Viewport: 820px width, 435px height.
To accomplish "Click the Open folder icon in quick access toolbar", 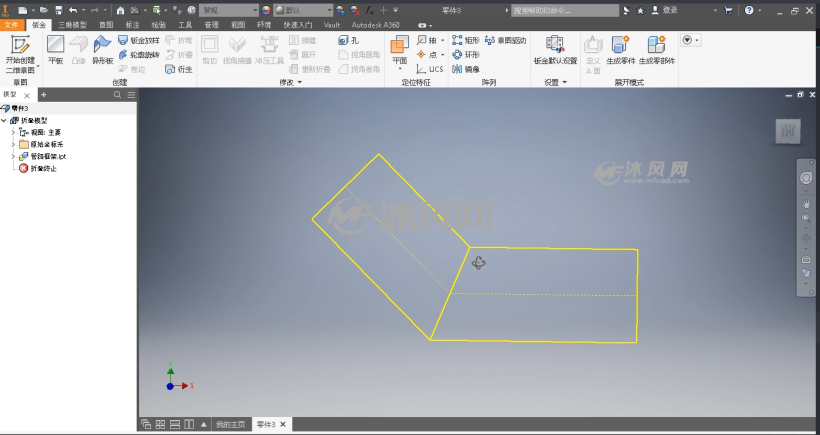I will point(44,10).
